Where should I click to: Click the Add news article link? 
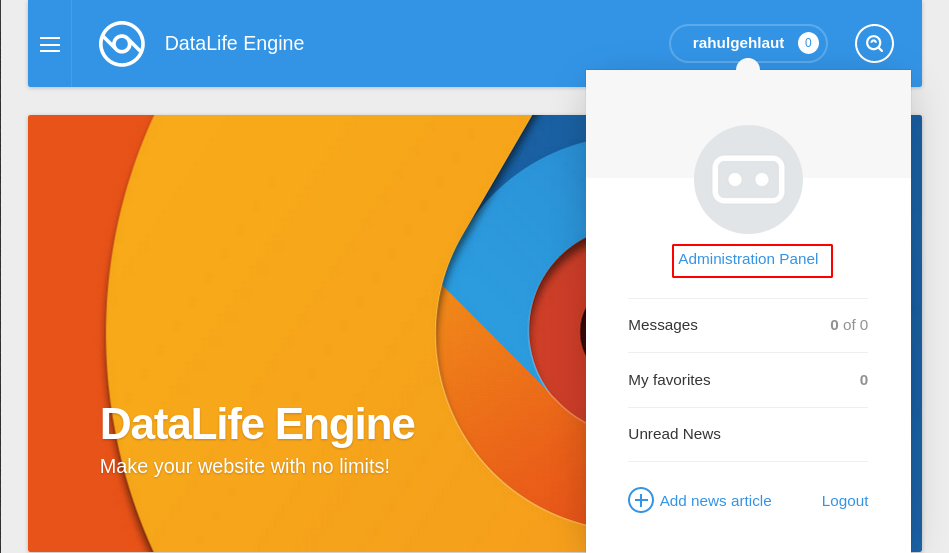point(715,501)
